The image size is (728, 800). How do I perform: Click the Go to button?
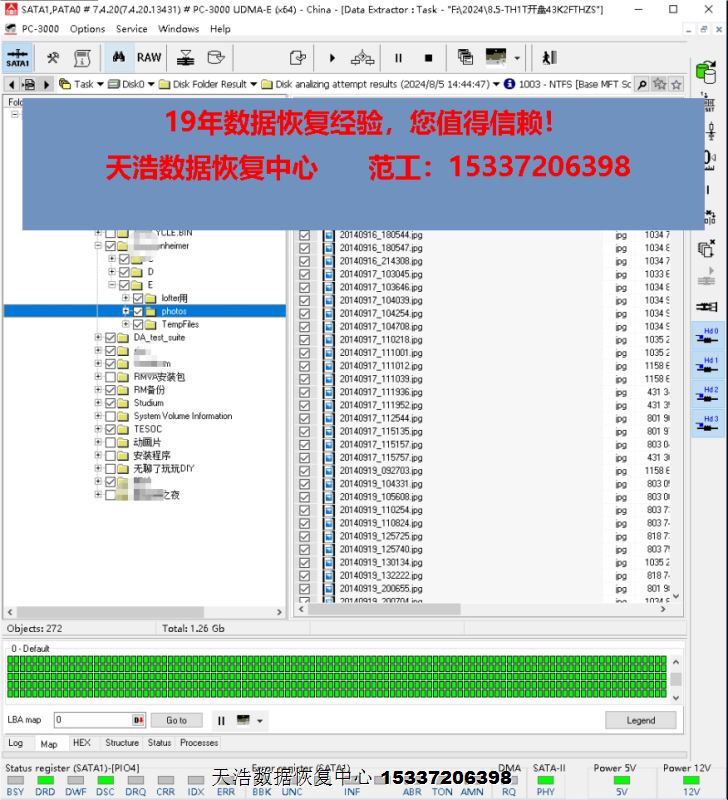click(x=176, y=720)
